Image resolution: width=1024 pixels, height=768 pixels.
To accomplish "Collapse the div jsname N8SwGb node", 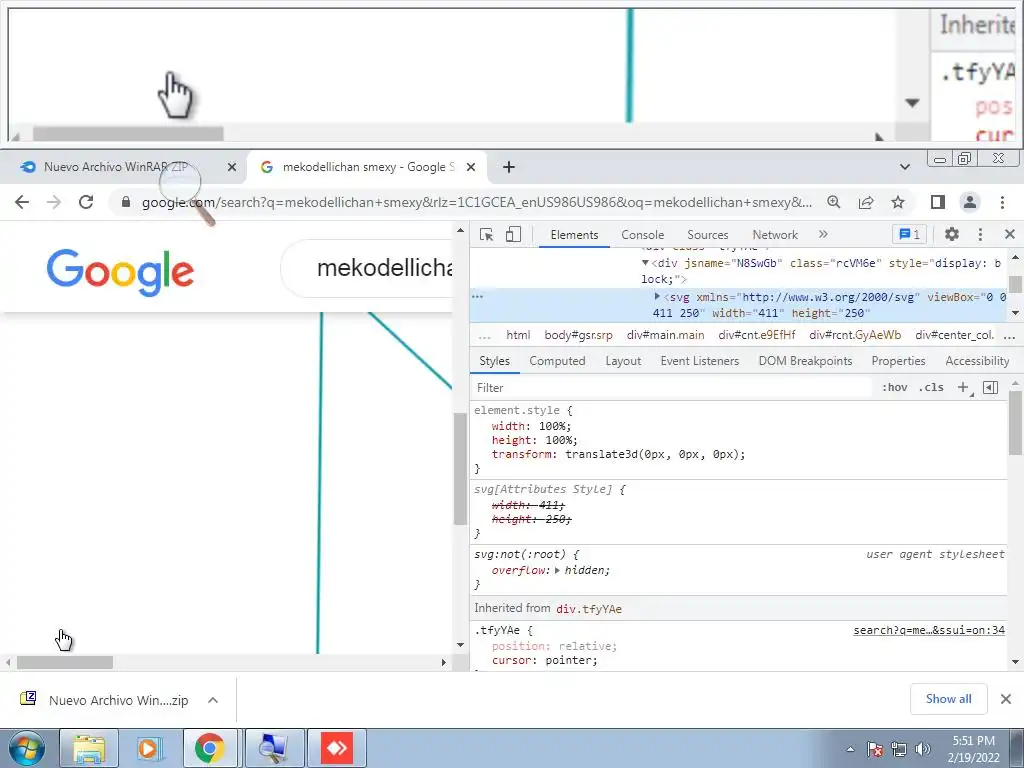I will (x=645, y=263).
